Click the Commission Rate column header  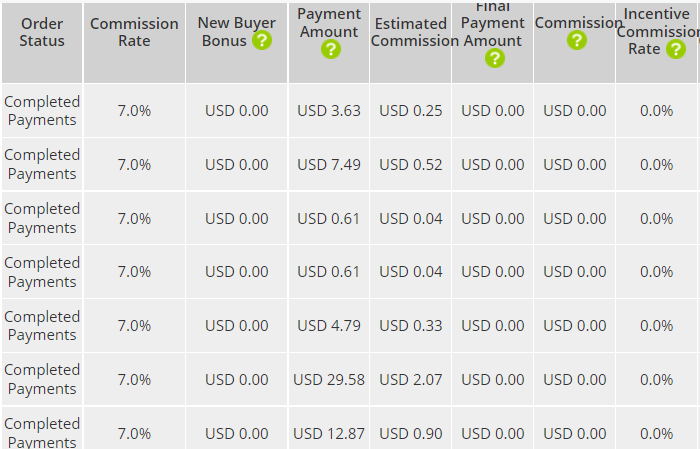click(x=134, y=32)
